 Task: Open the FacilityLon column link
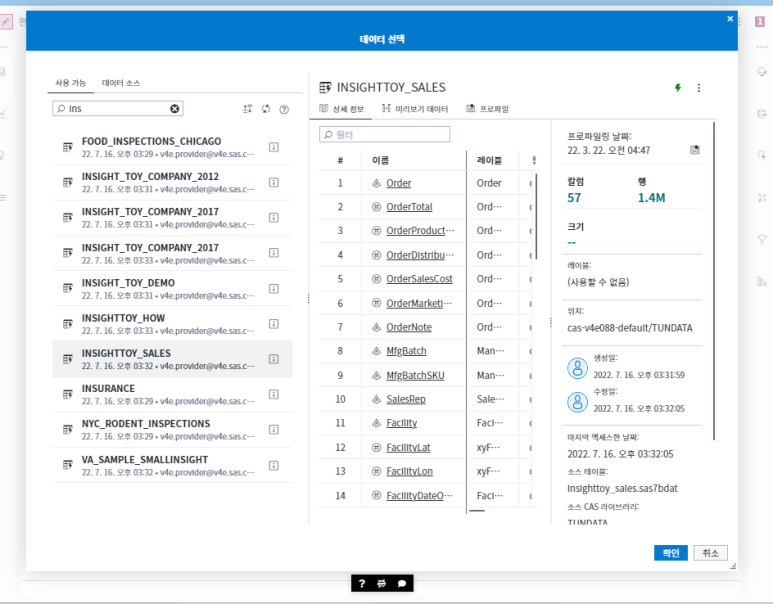coord(409,471)
